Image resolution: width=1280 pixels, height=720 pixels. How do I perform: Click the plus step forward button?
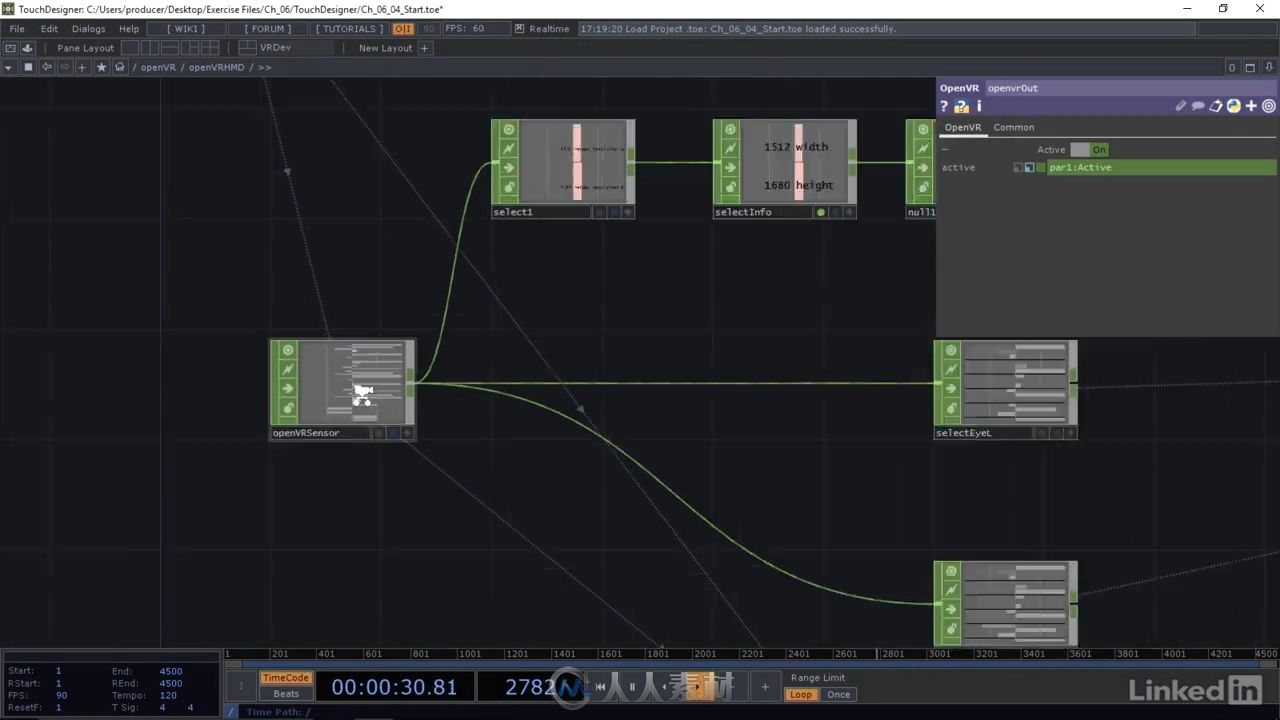[x=765, y=687]
